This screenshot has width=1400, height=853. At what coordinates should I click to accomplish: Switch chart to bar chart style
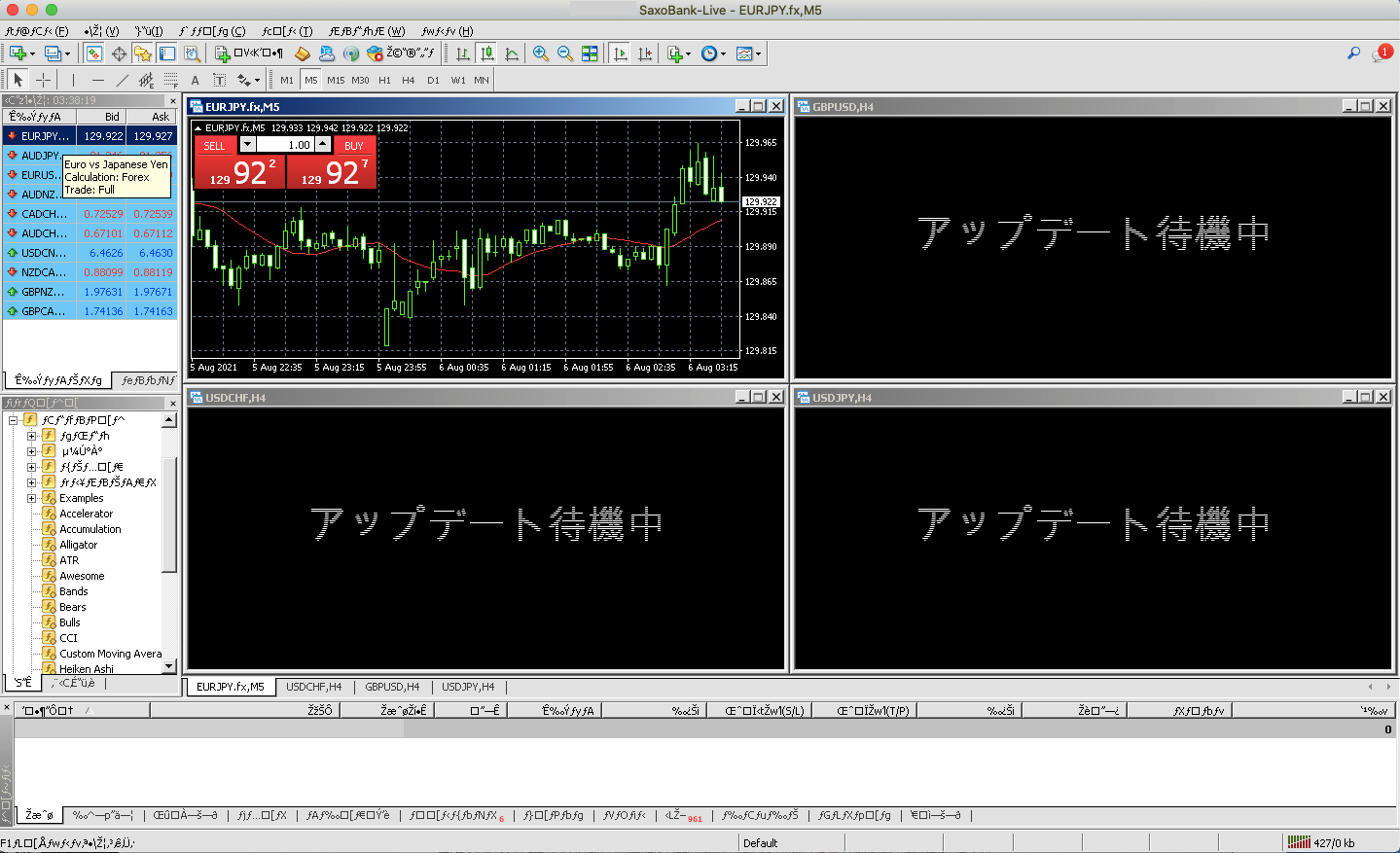tap(463, 53)
